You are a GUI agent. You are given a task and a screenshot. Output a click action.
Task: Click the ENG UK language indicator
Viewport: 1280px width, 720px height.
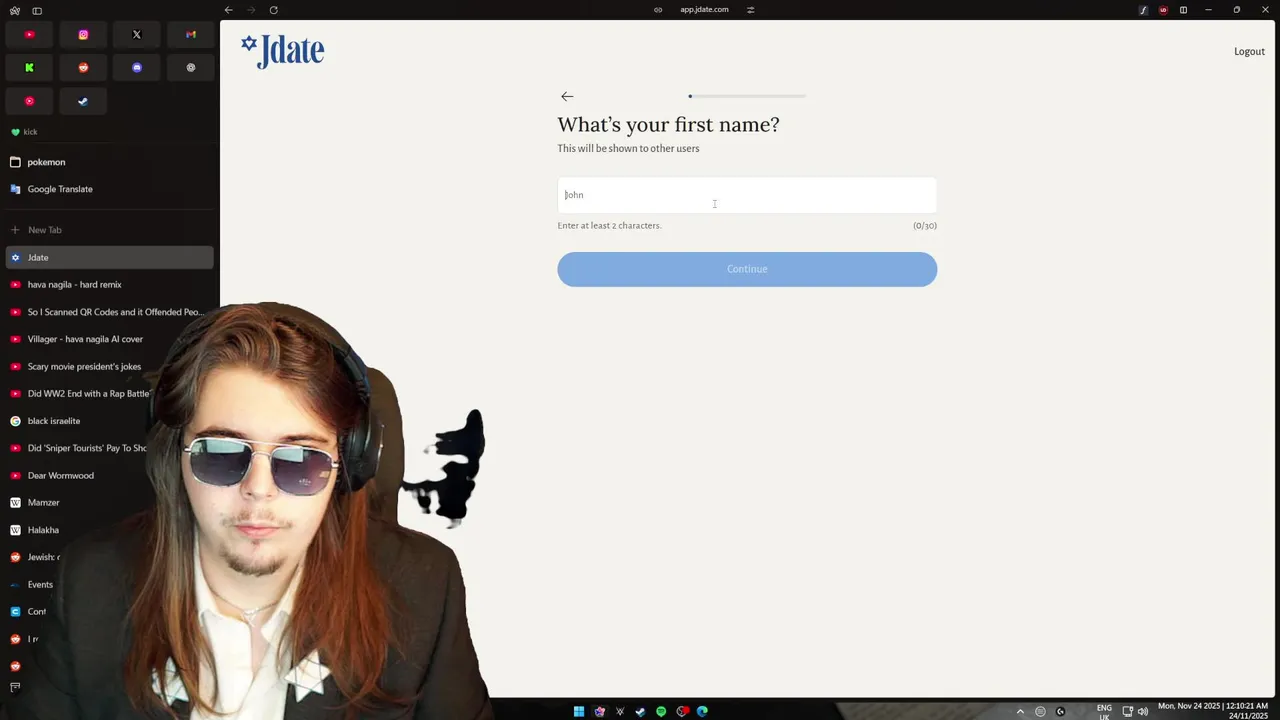coord(1104,711)
